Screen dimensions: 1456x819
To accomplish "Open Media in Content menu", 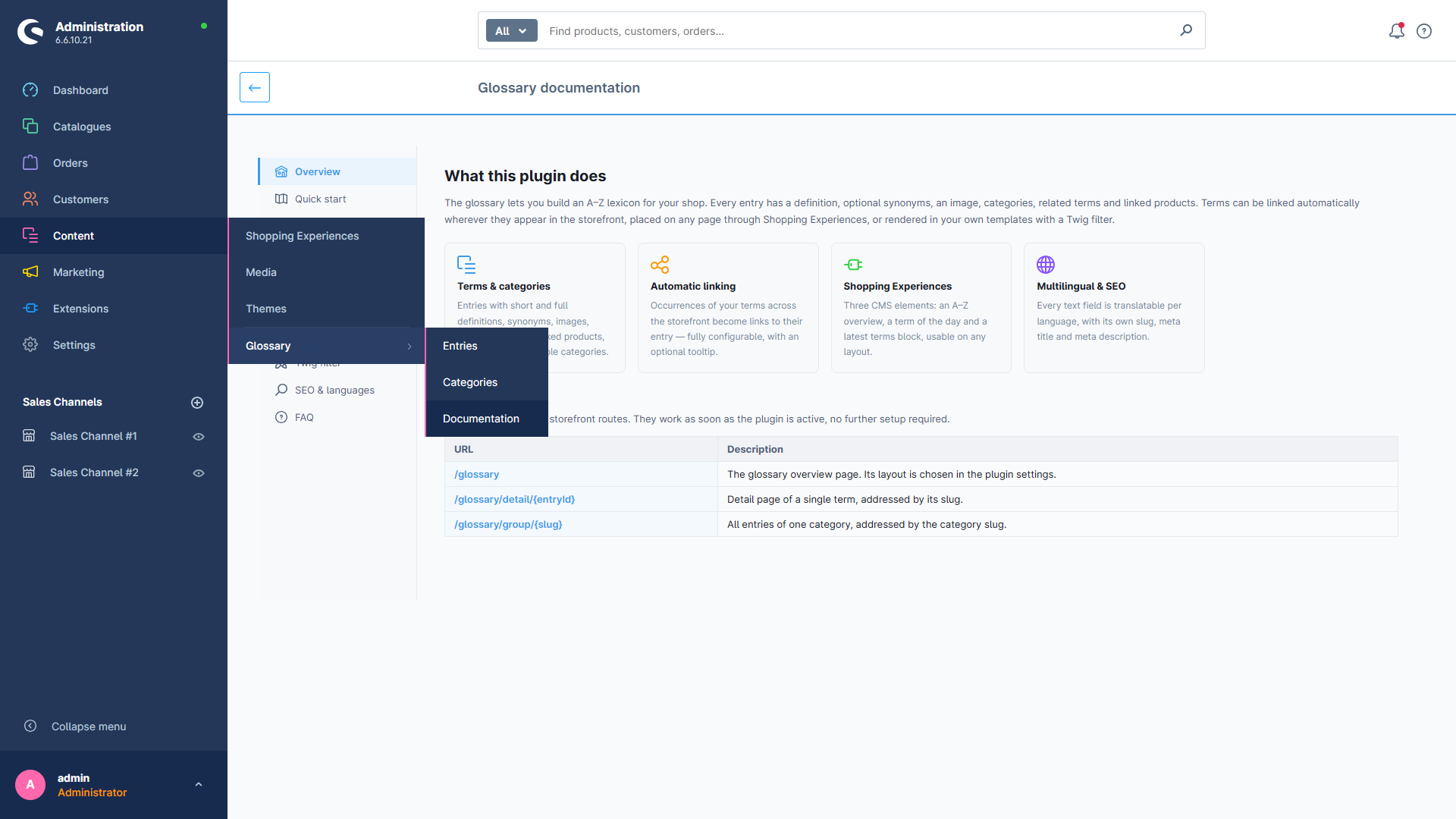I will pos(326,272).
